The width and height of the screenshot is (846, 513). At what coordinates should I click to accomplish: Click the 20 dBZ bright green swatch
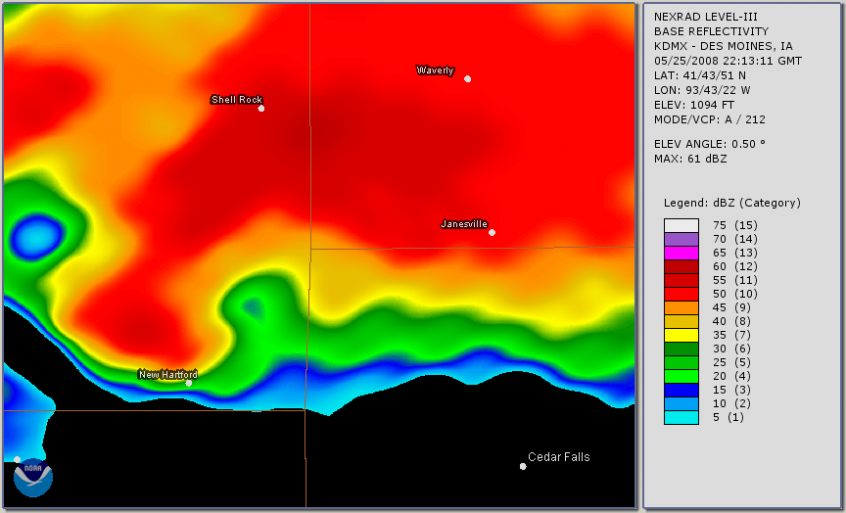pos(681,376)
